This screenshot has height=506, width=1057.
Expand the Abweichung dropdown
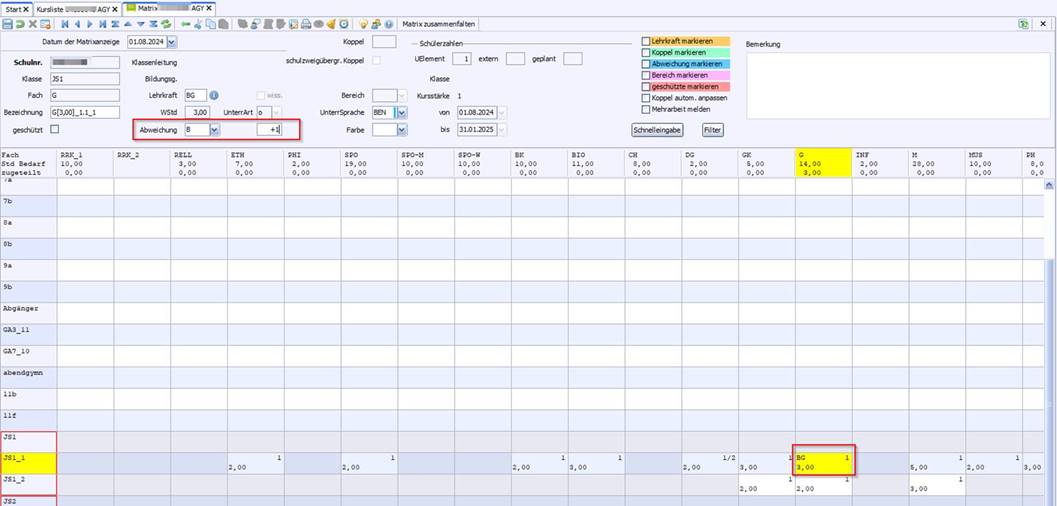(214, 130)
